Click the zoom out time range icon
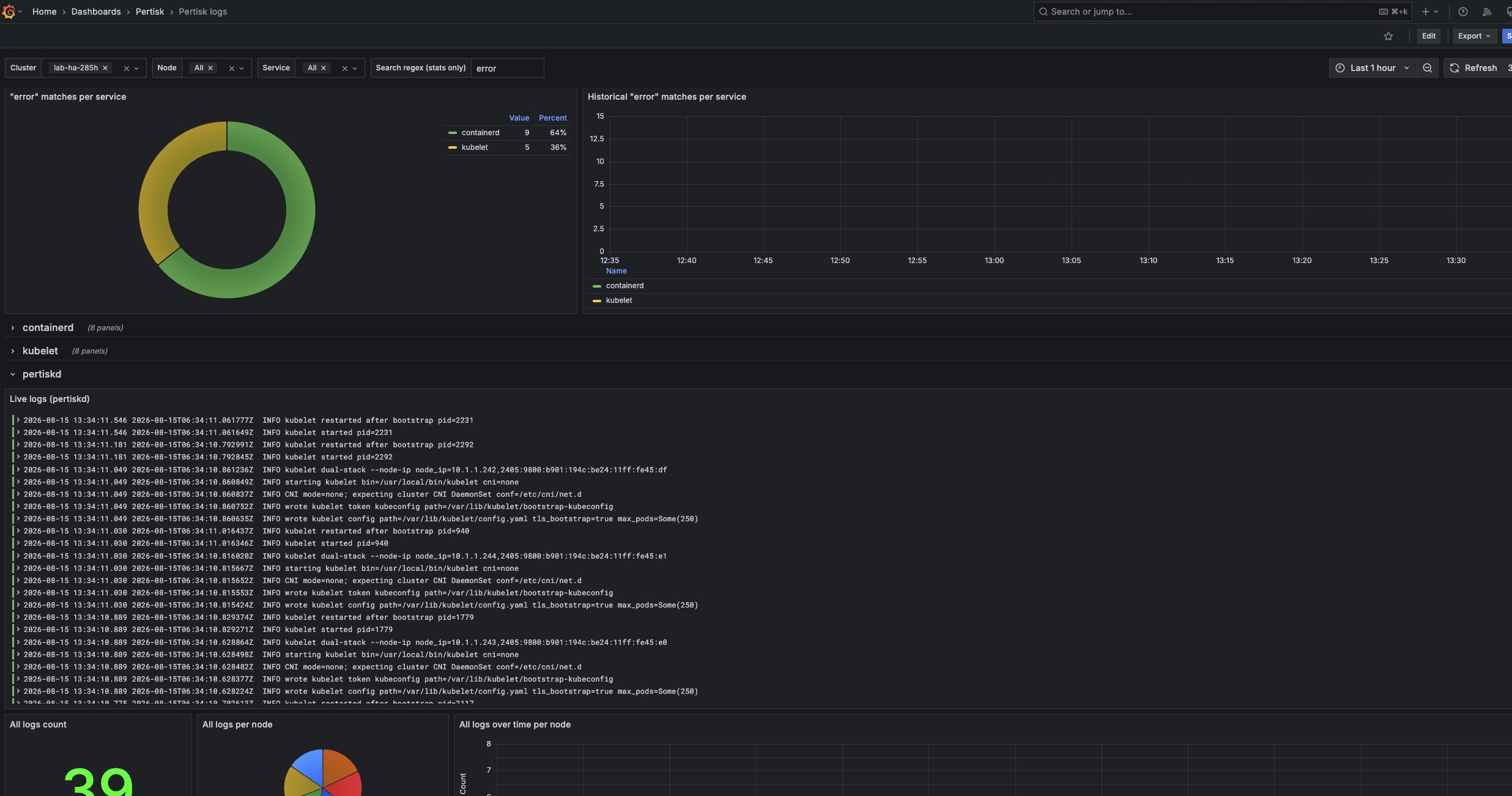 pos(1428,68)
